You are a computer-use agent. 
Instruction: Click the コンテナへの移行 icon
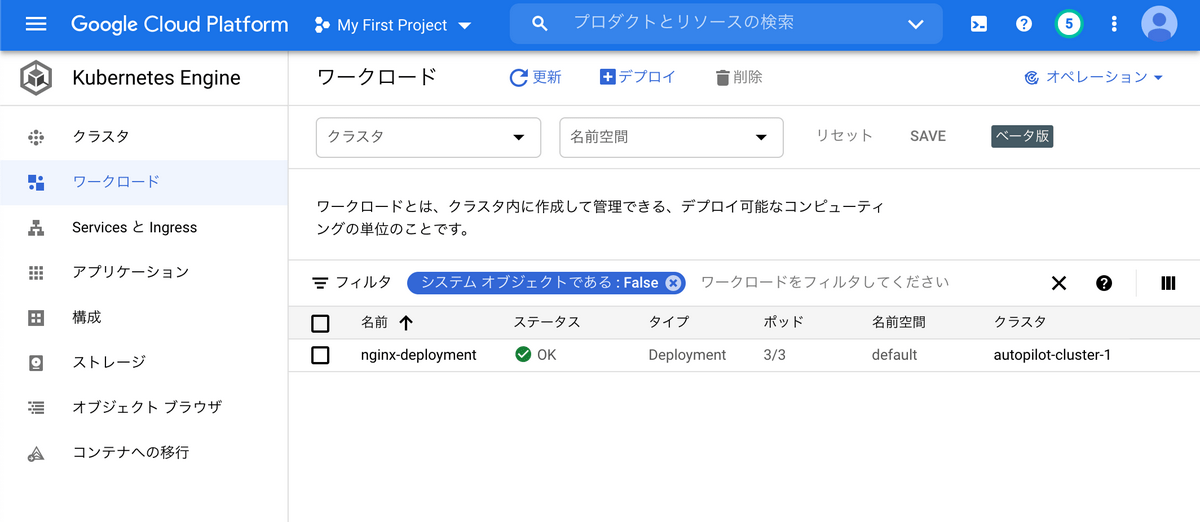(36, 453)
